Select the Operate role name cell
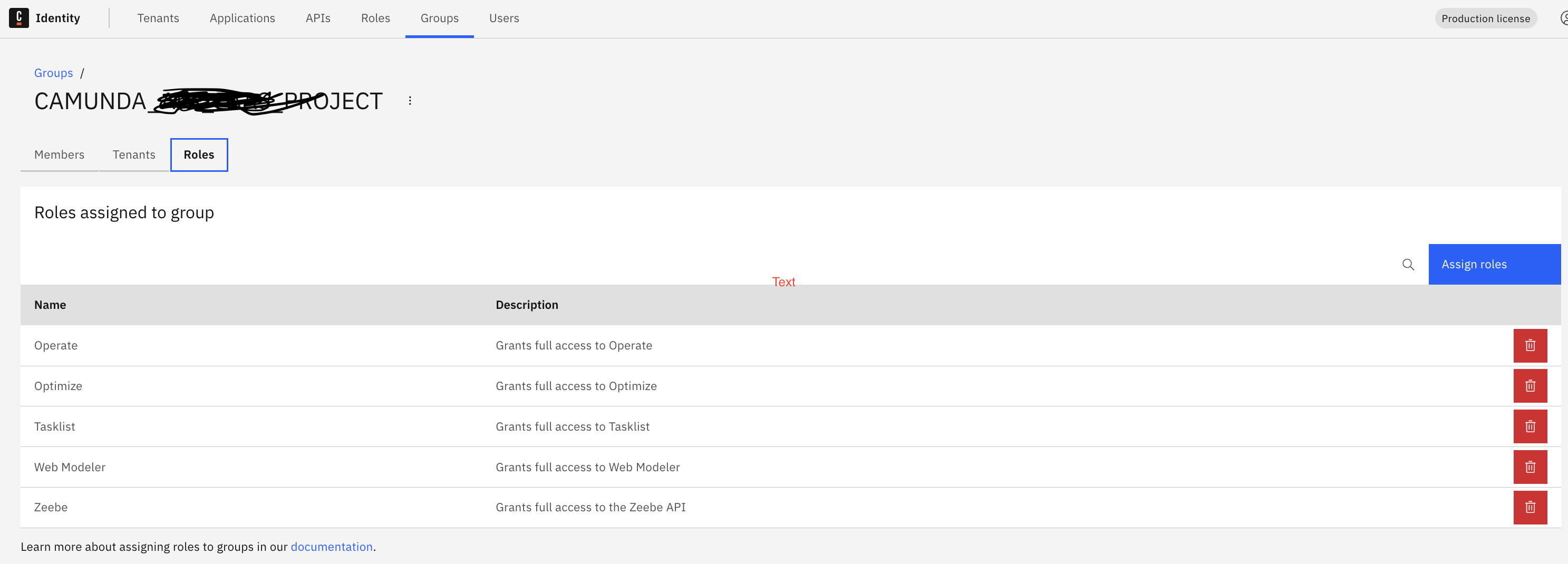This screenshot has height=564, width=1568. [x=56, y=346]
